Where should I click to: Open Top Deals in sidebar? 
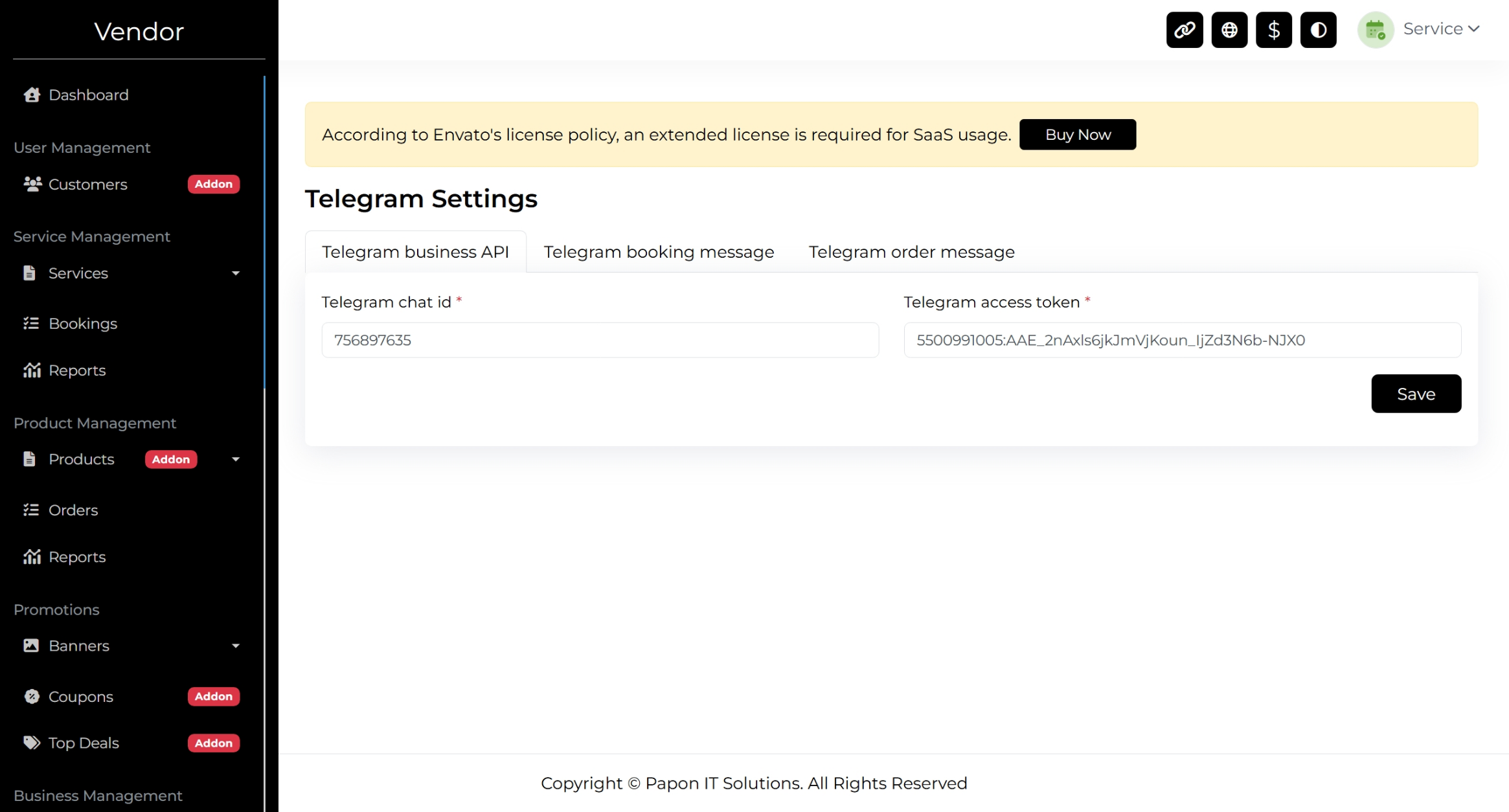point(83,743)
